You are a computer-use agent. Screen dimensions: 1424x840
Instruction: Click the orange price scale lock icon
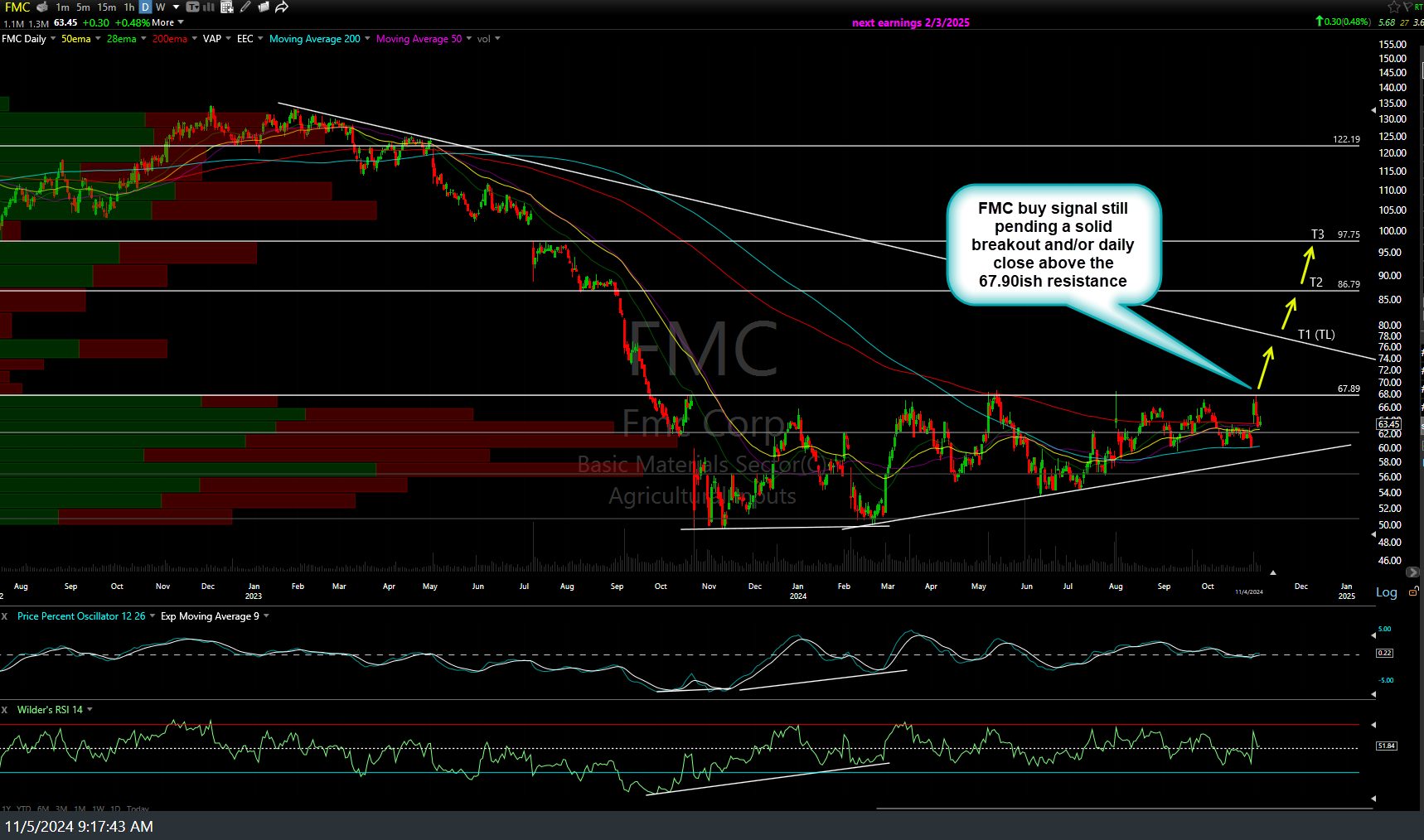[x=1413, y=591]
